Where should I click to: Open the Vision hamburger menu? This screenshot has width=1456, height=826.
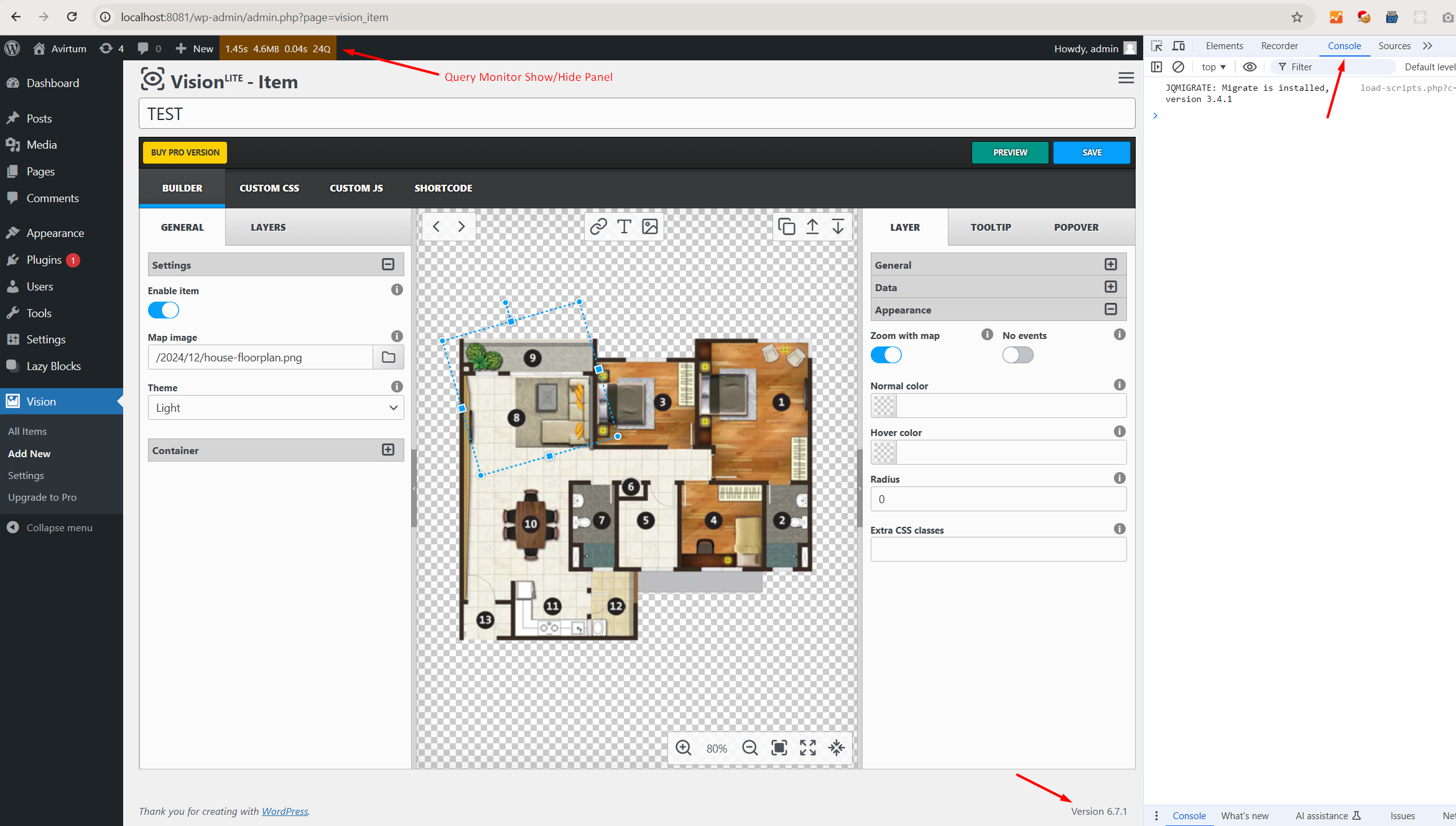pos(1126,78)
